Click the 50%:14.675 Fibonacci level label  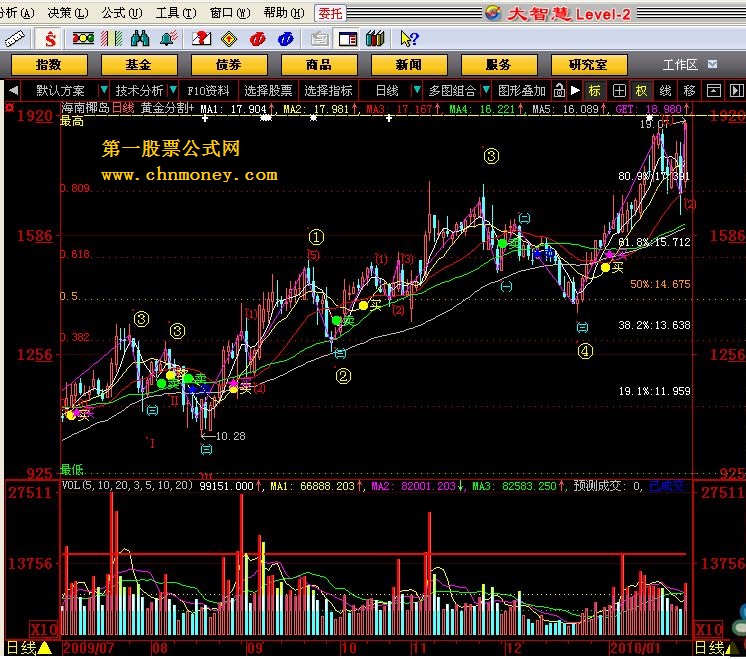(x=660, y=284)
